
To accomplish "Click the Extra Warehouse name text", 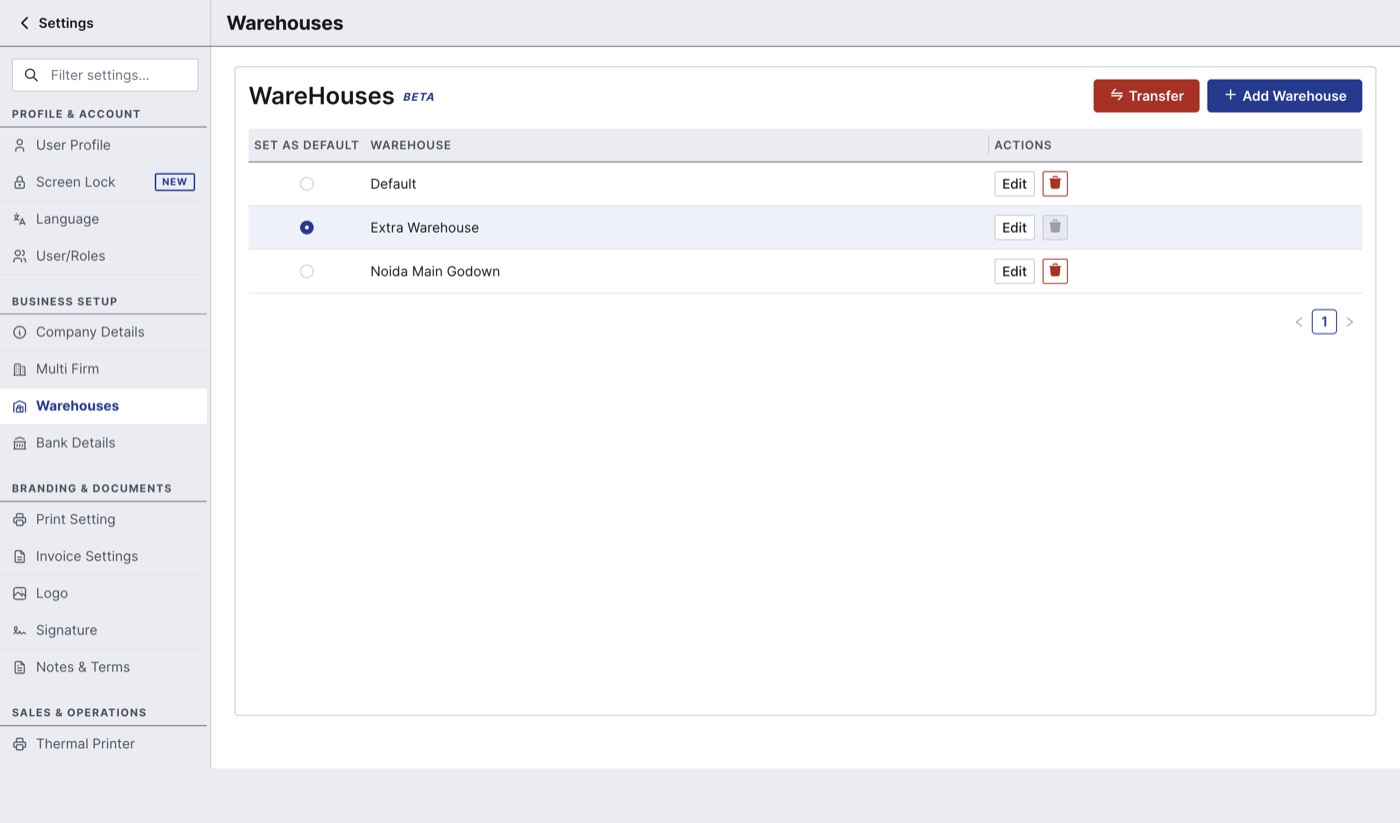I will (x=425, y=228).
